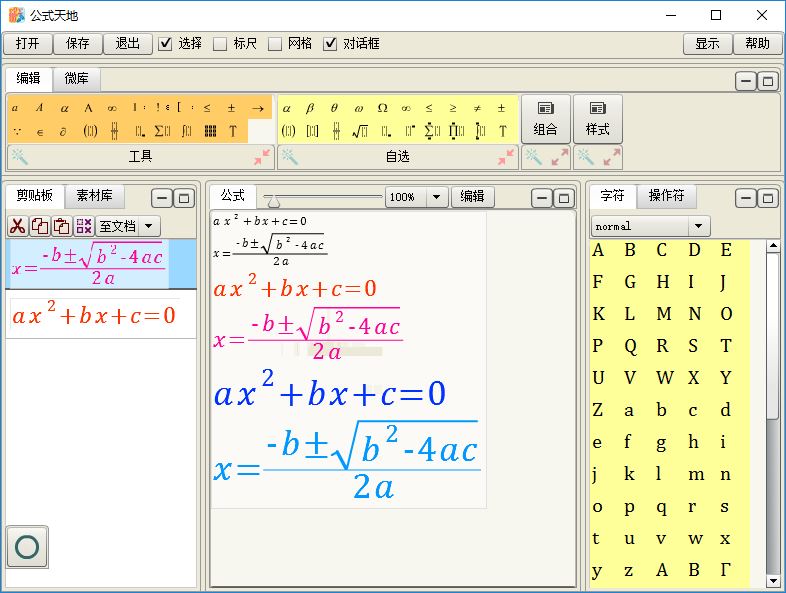786x593 pixels.
Task: Click the text T tool in the yellow toolbar
Action: click(503, 131)
